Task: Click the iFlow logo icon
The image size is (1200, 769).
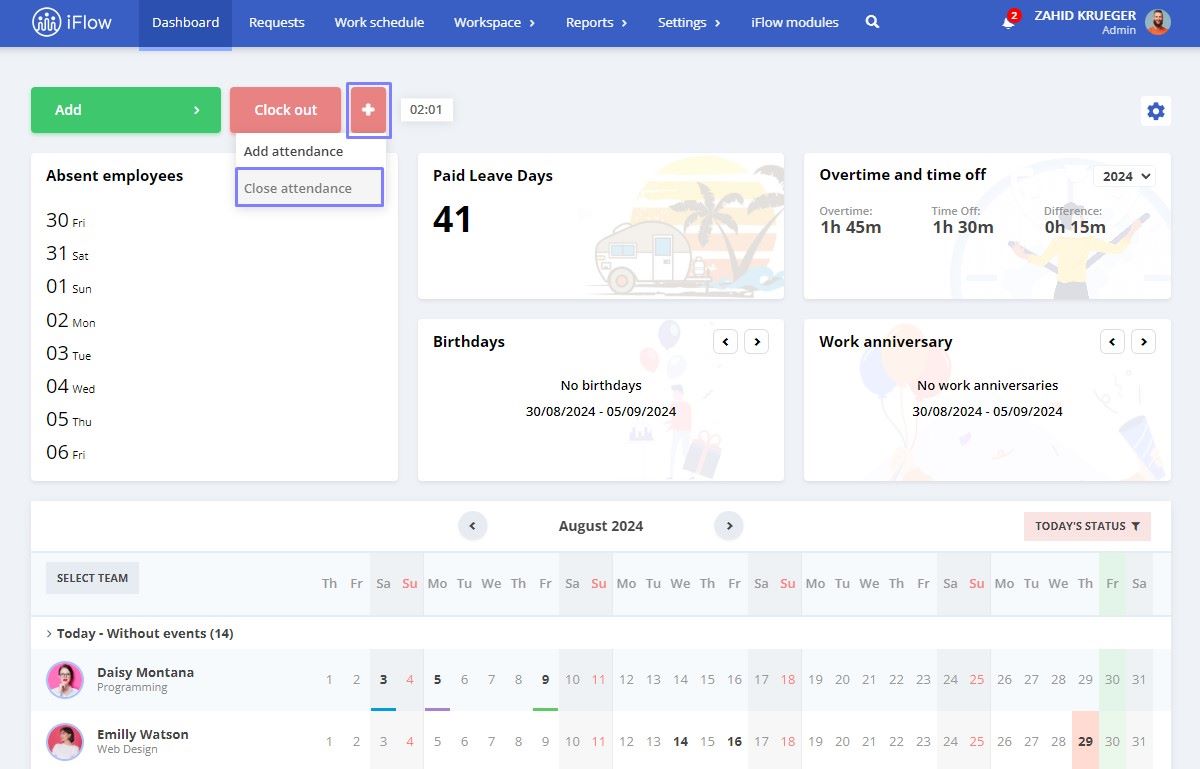Action: click(47, 22)
